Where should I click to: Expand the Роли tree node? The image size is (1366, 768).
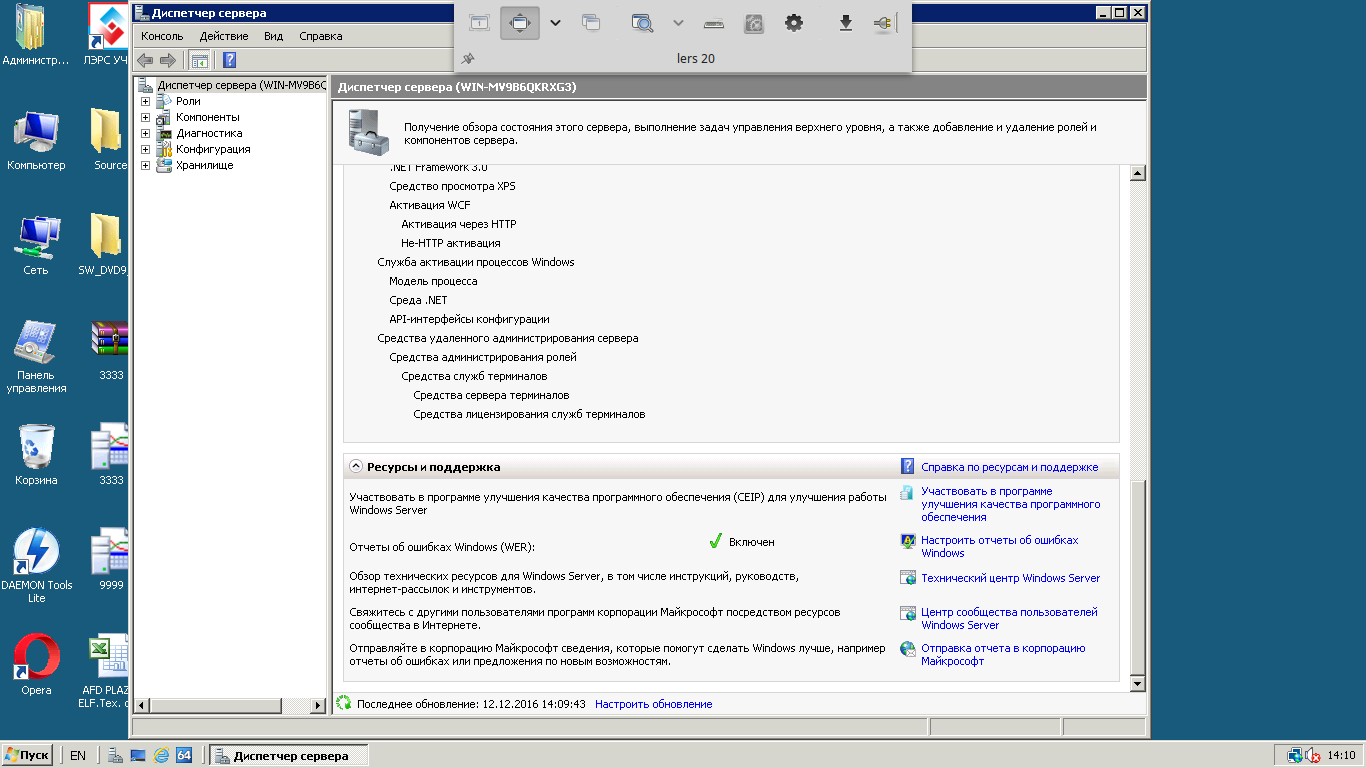tap(145, 101)
